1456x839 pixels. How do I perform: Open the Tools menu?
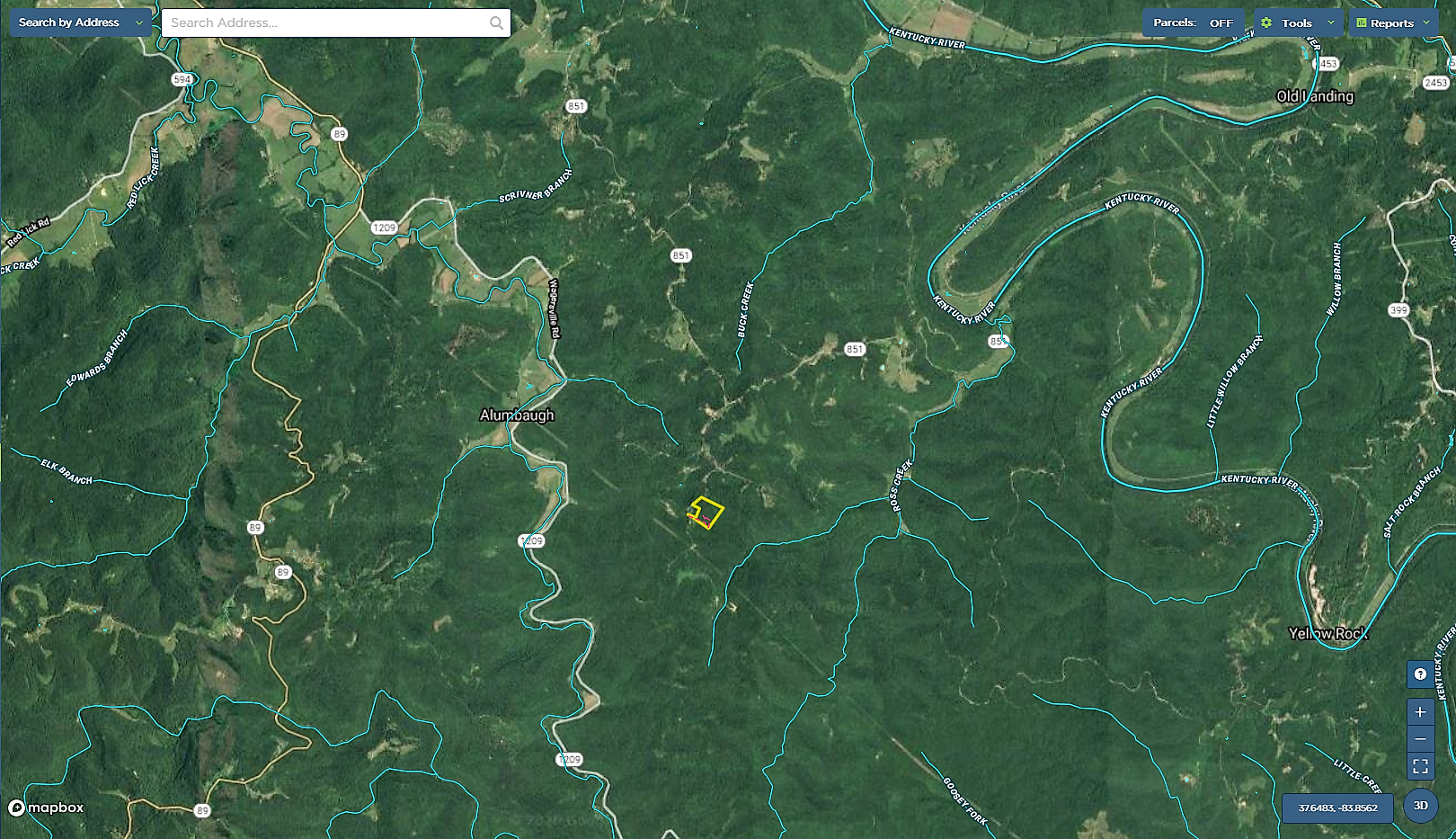[x=1300, y=23]
